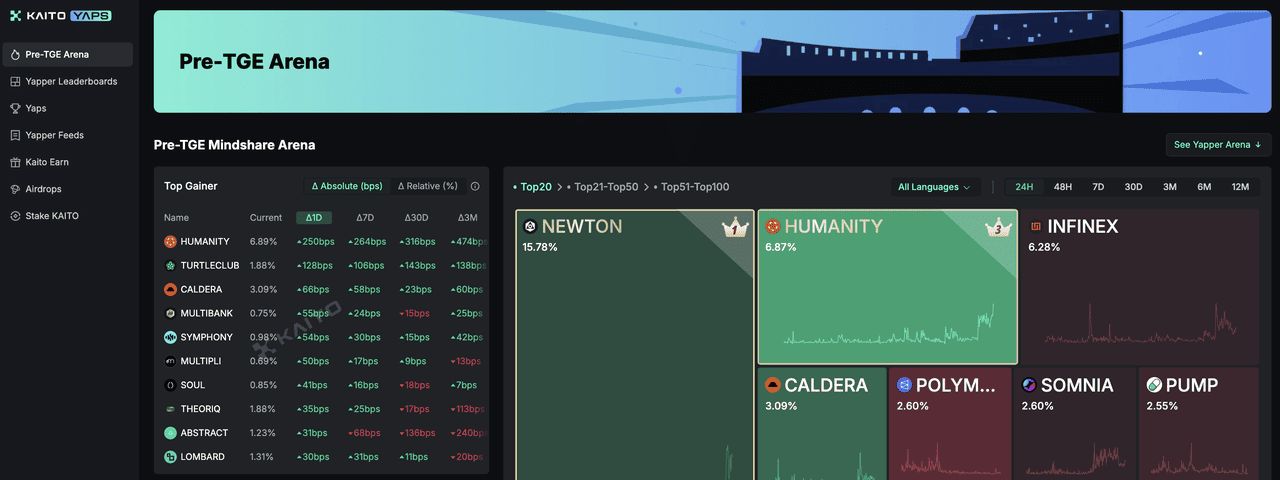Screen dimensions: 1280x480
Task: Click the See Yapper Arena button
Action: pyautogui.click(x=1217, y=145)
